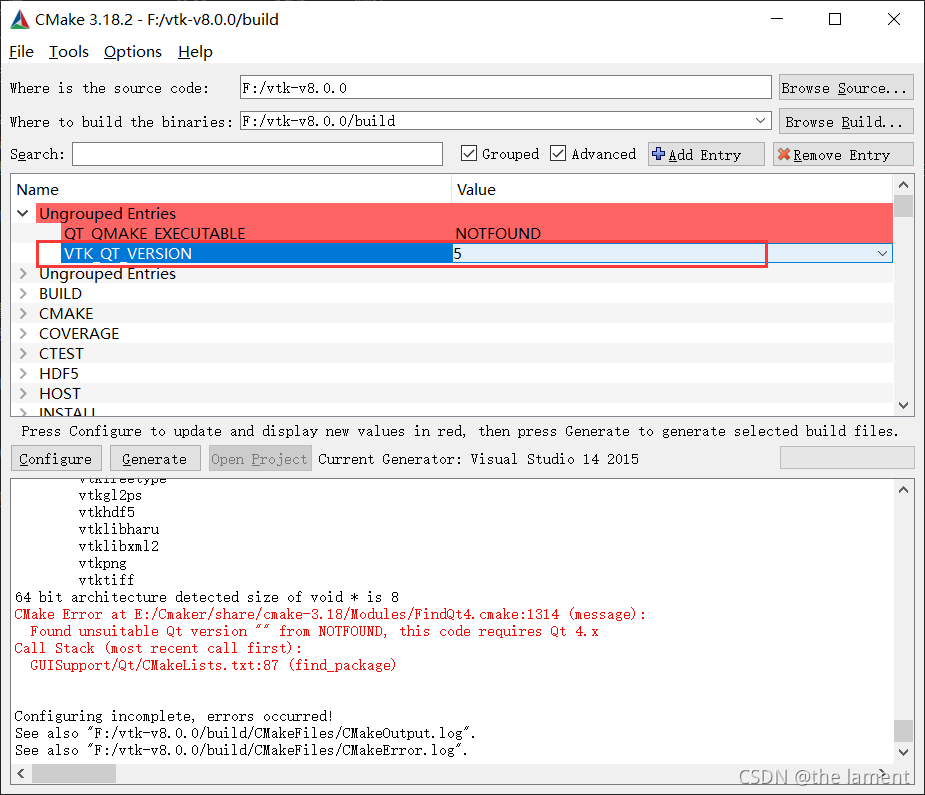Click the Generate button
Viewport: 925px width, 795px height.
coord(155,458)
